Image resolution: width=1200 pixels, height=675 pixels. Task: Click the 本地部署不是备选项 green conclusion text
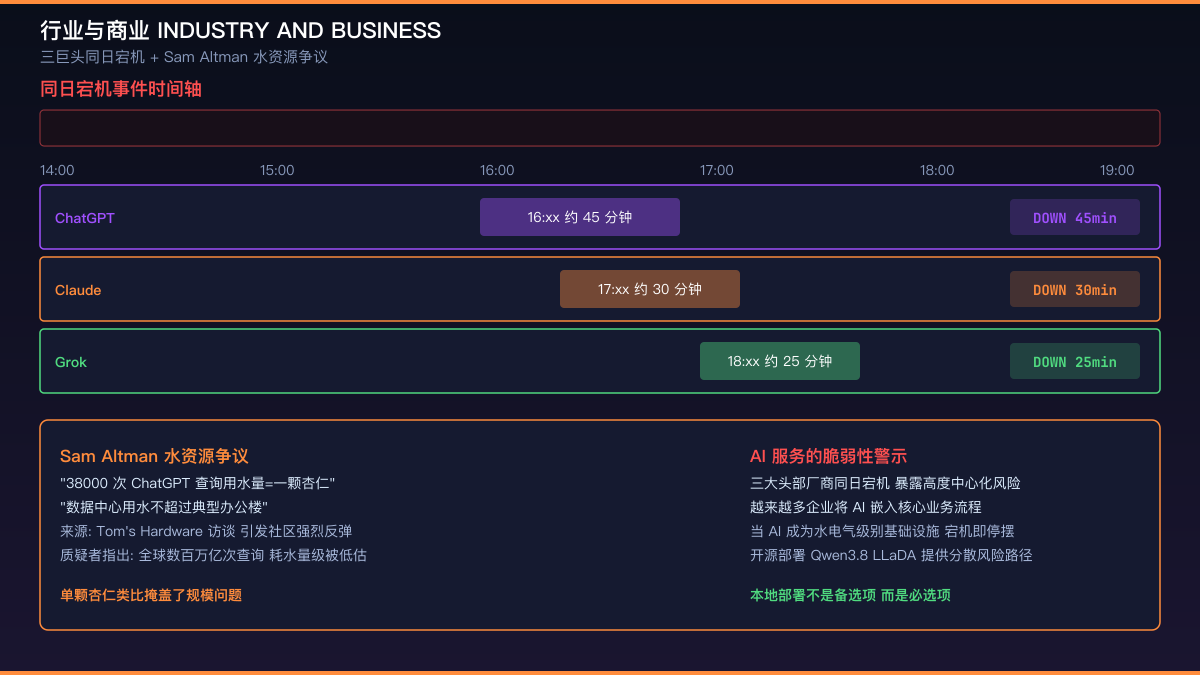[850, 595]
